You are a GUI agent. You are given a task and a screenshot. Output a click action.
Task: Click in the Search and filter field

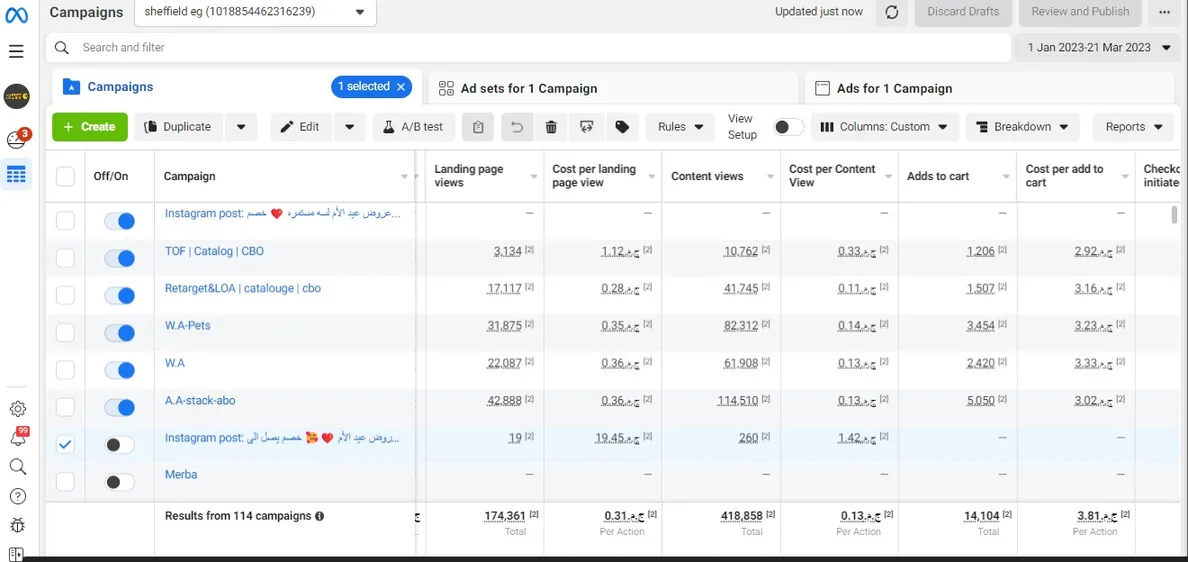528,48
